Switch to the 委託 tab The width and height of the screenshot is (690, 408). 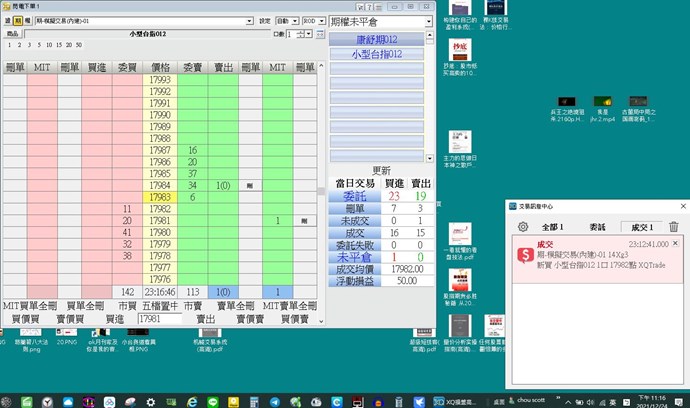point(598,227)
